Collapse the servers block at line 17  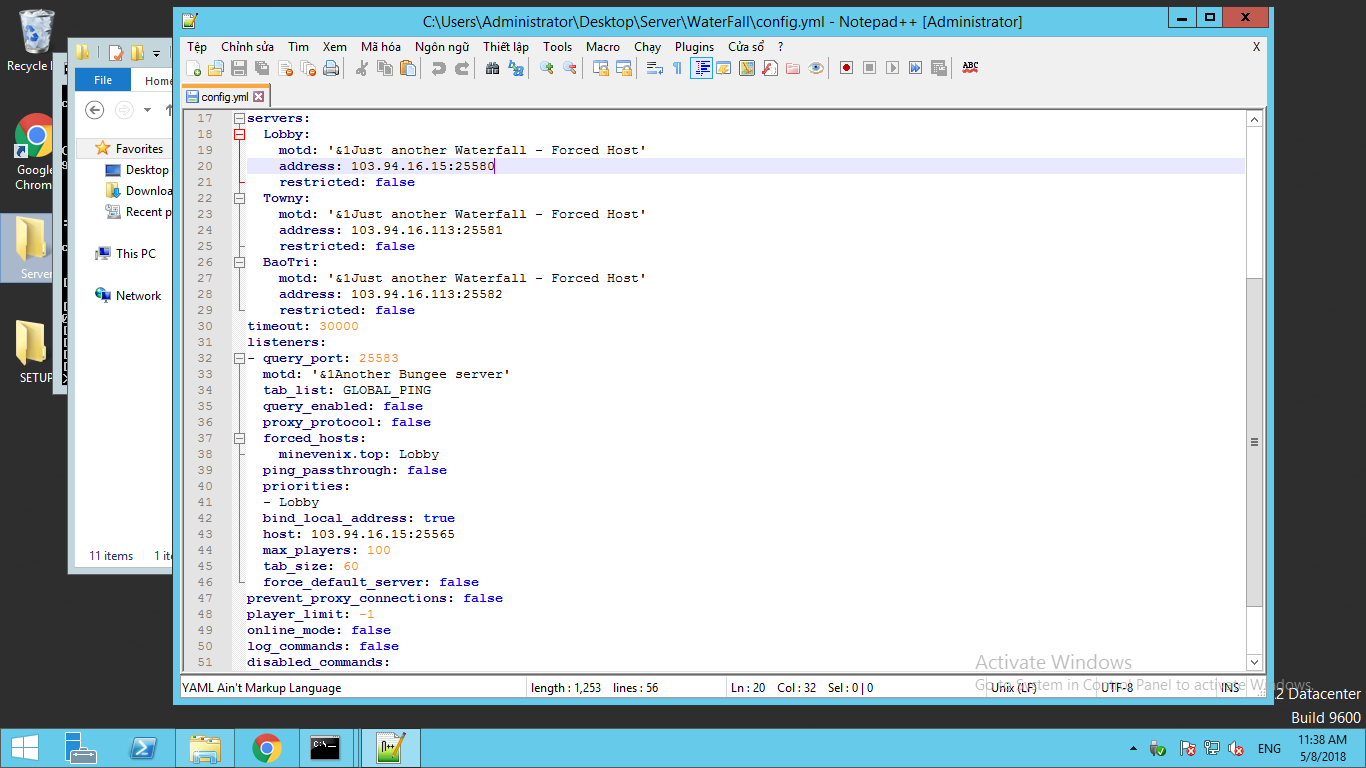[x=239, y=118]
